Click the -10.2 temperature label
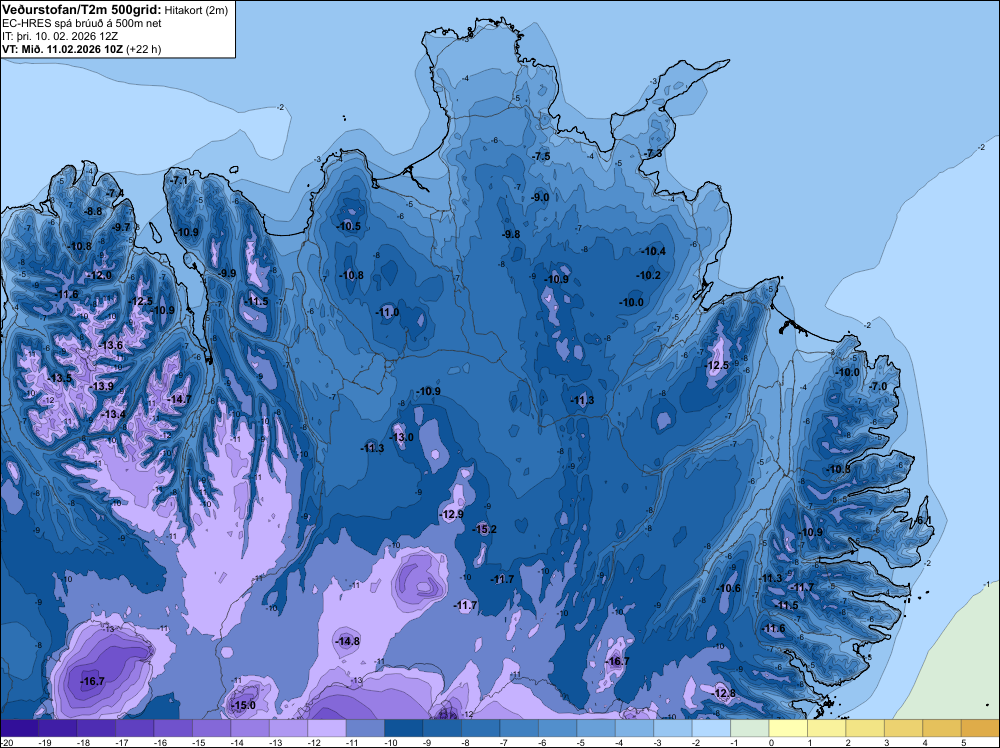 pos(649,275)
